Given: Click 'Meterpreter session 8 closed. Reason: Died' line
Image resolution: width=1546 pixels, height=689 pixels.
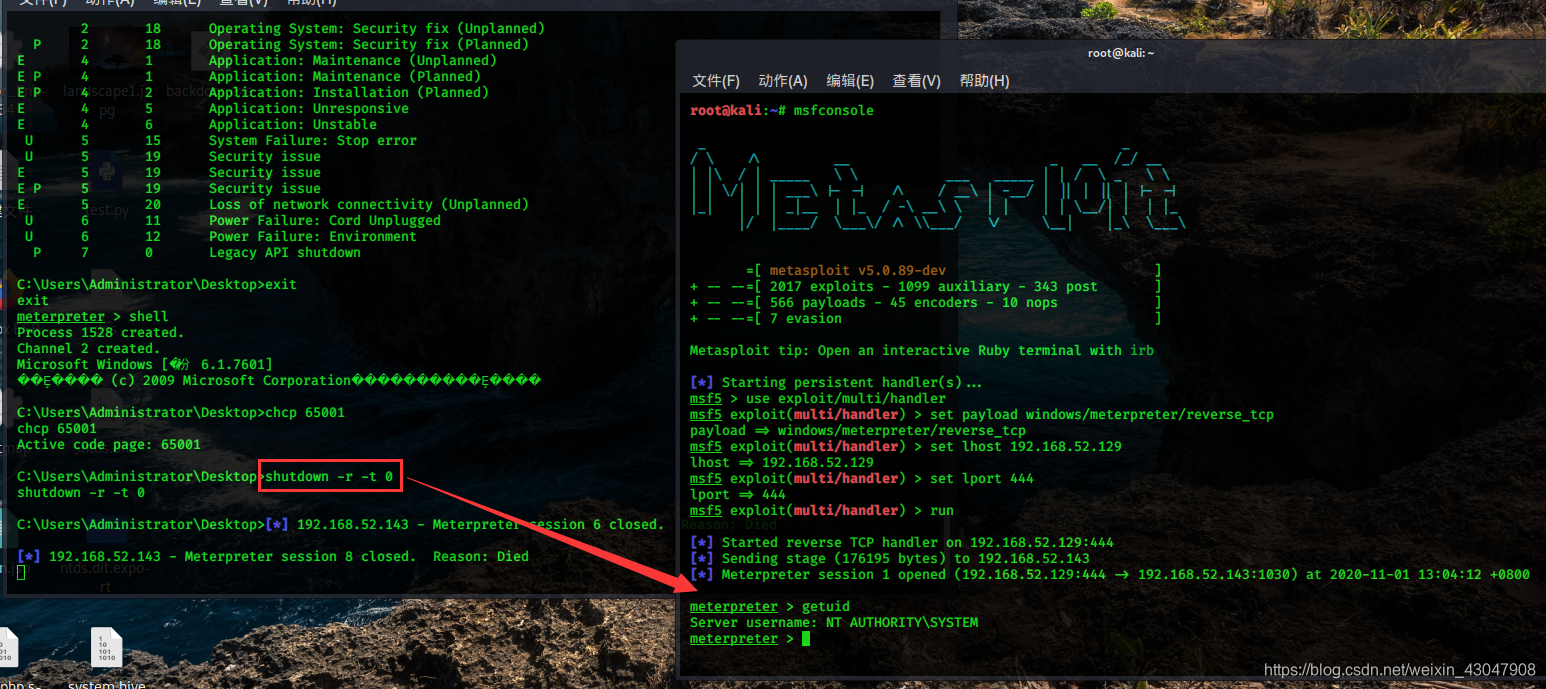Looking at the screenshot, I should pyautogui.click(x=273, y=556).
